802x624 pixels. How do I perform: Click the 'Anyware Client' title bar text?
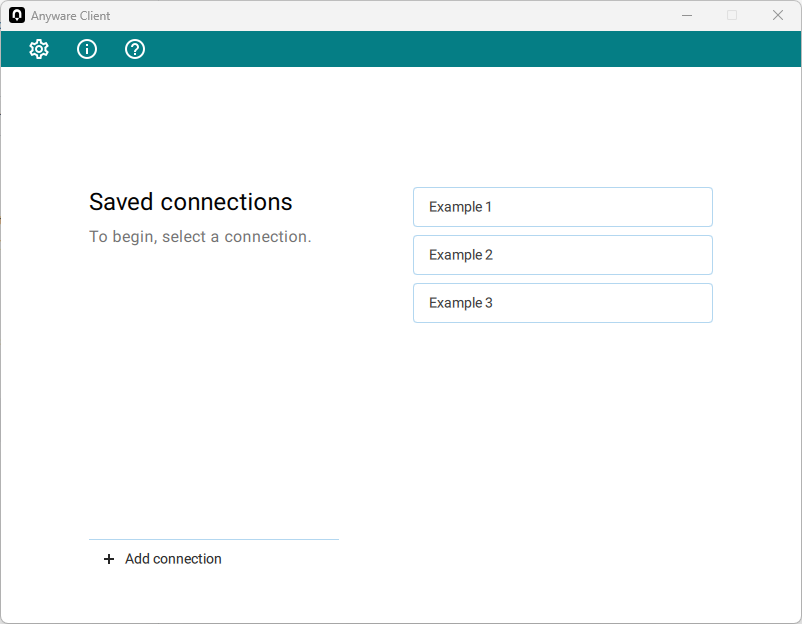click(71, 16)
